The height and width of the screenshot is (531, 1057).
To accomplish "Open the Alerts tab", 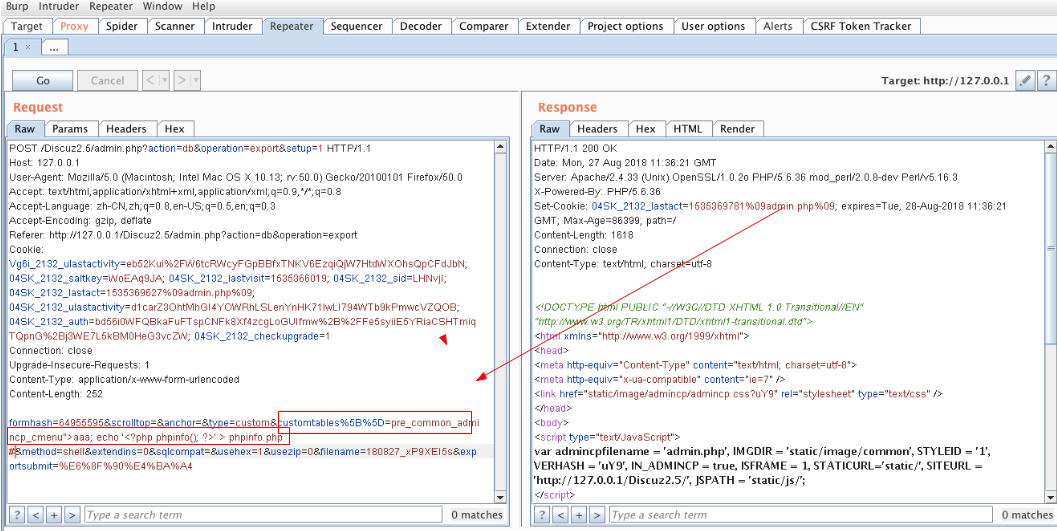I will (778, 26).
